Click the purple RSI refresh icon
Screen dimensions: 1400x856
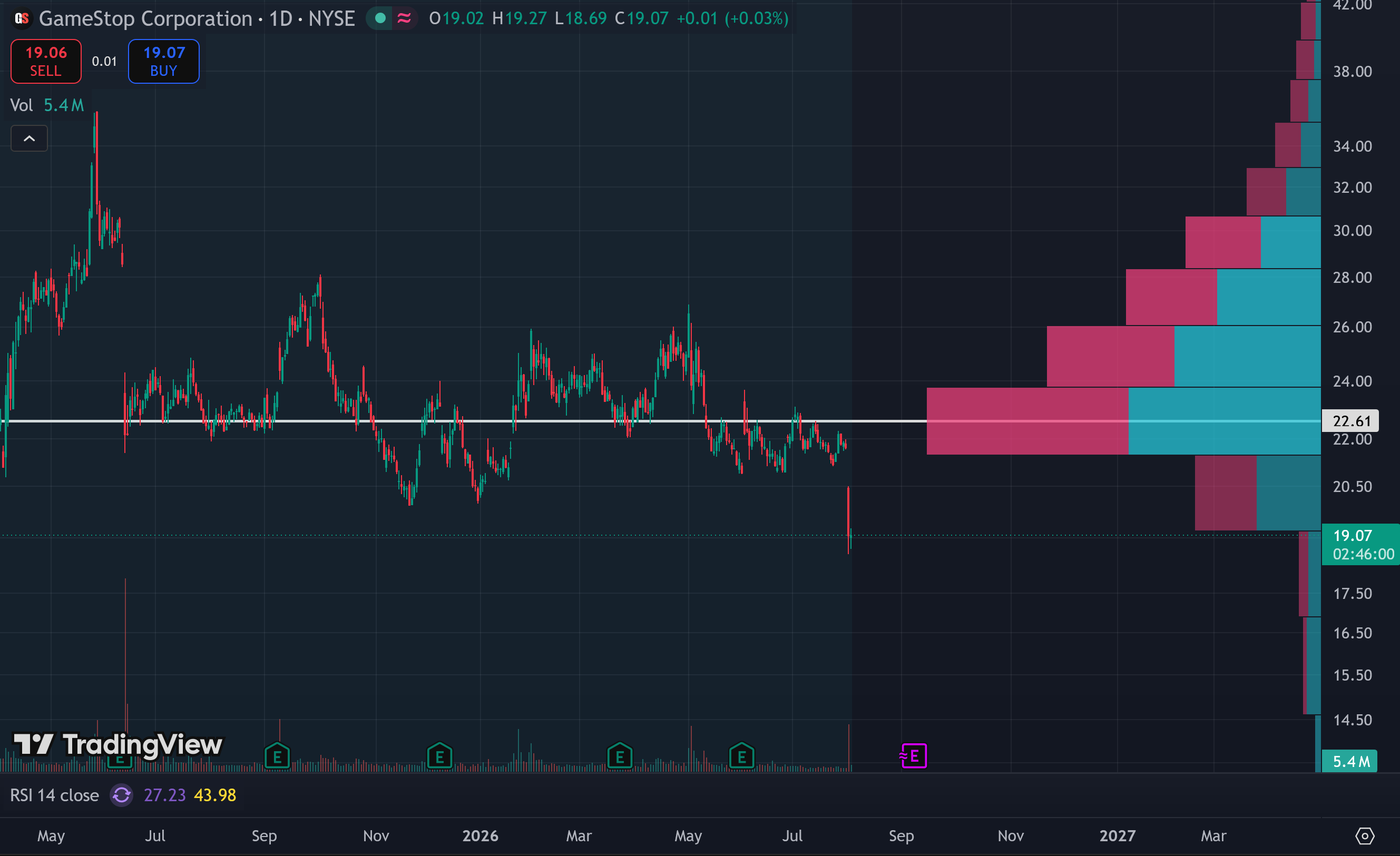pos(122,795)
